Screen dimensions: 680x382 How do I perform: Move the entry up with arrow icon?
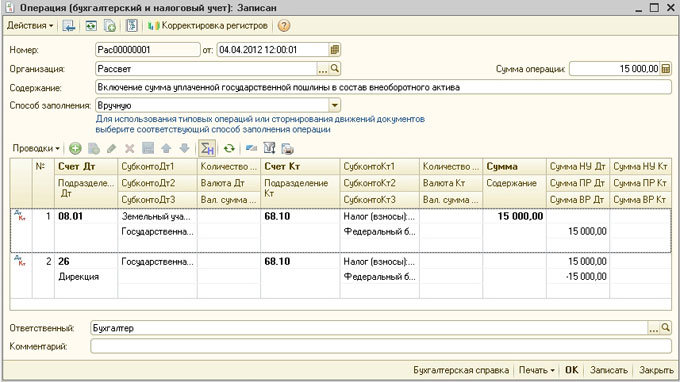166,149
